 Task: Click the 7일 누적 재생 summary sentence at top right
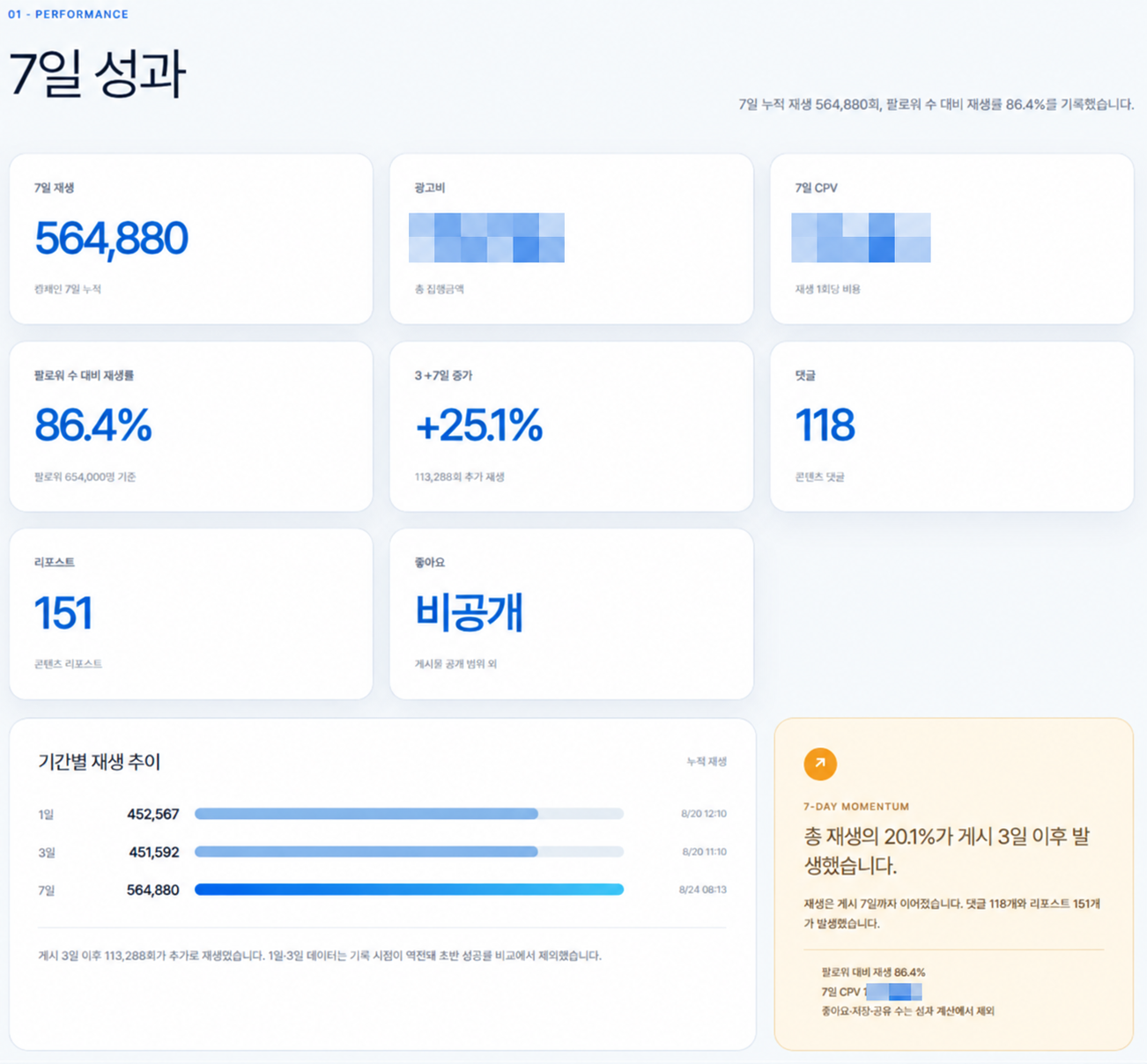pos(936,104)
